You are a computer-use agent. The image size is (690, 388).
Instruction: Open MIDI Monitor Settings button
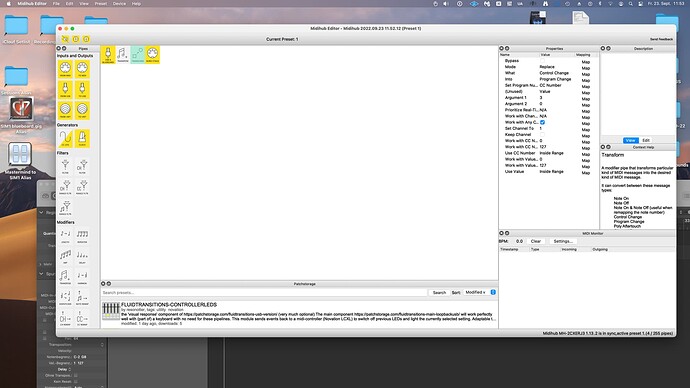pyautogui.click(x=563, y=241)
